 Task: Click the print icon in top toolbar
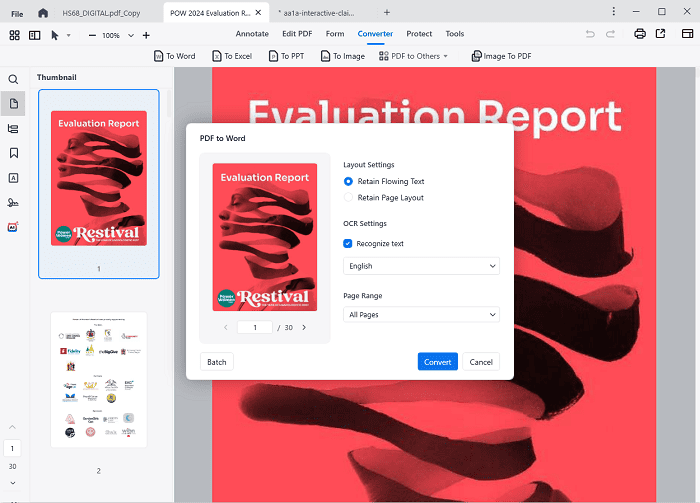pyautogui.click(x=640, y=34)
